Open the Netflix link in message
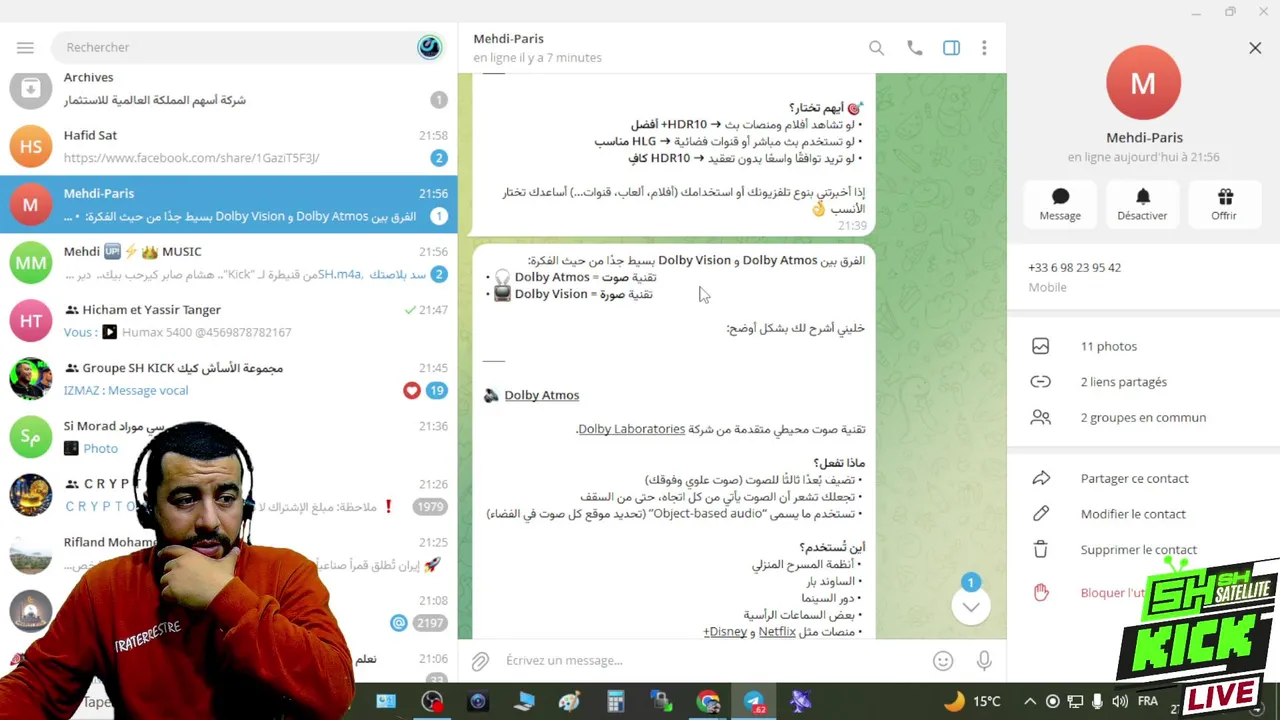 click(777, 632)
